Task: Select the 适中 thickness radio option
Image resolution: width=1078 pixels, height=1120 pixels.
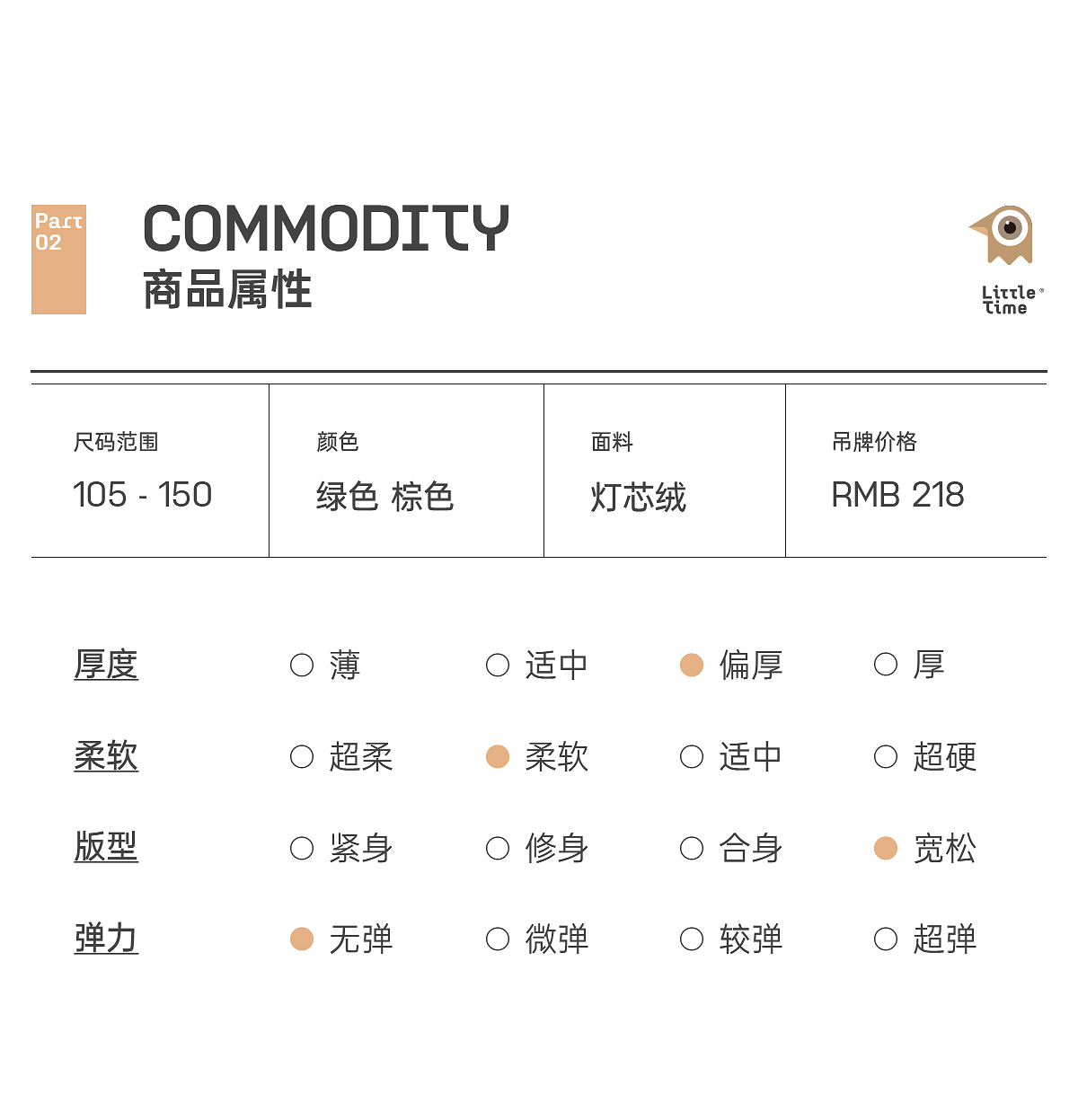Action: (x=498, y=666)
